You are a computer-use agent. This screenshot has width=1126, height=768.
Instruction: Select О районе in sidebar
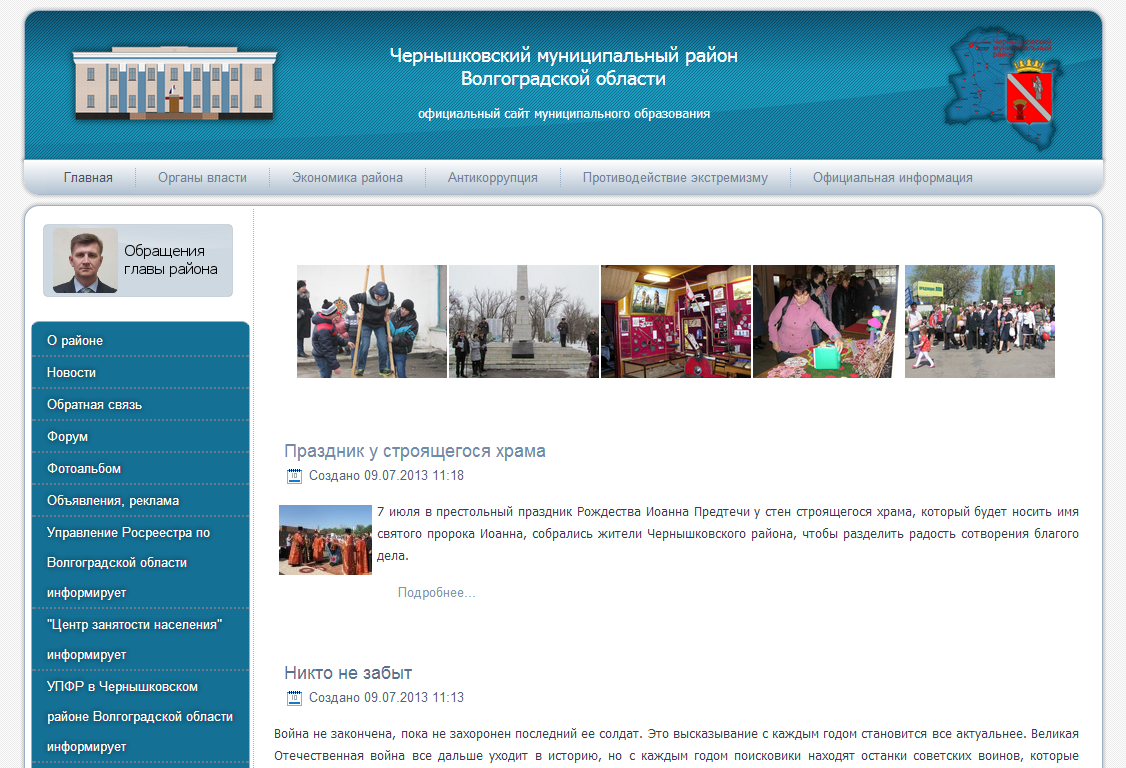point(141,341)
